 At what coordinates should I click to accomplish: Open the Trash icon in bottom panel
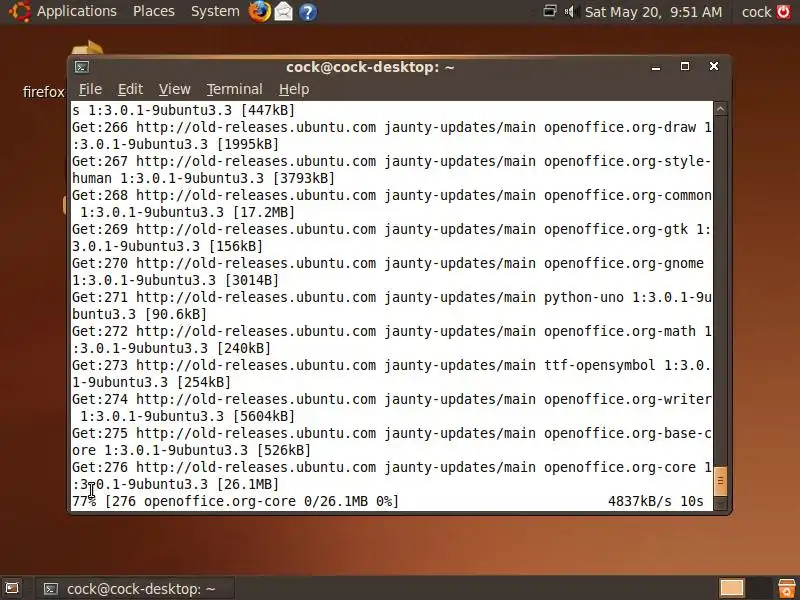[x=786, y=588]
